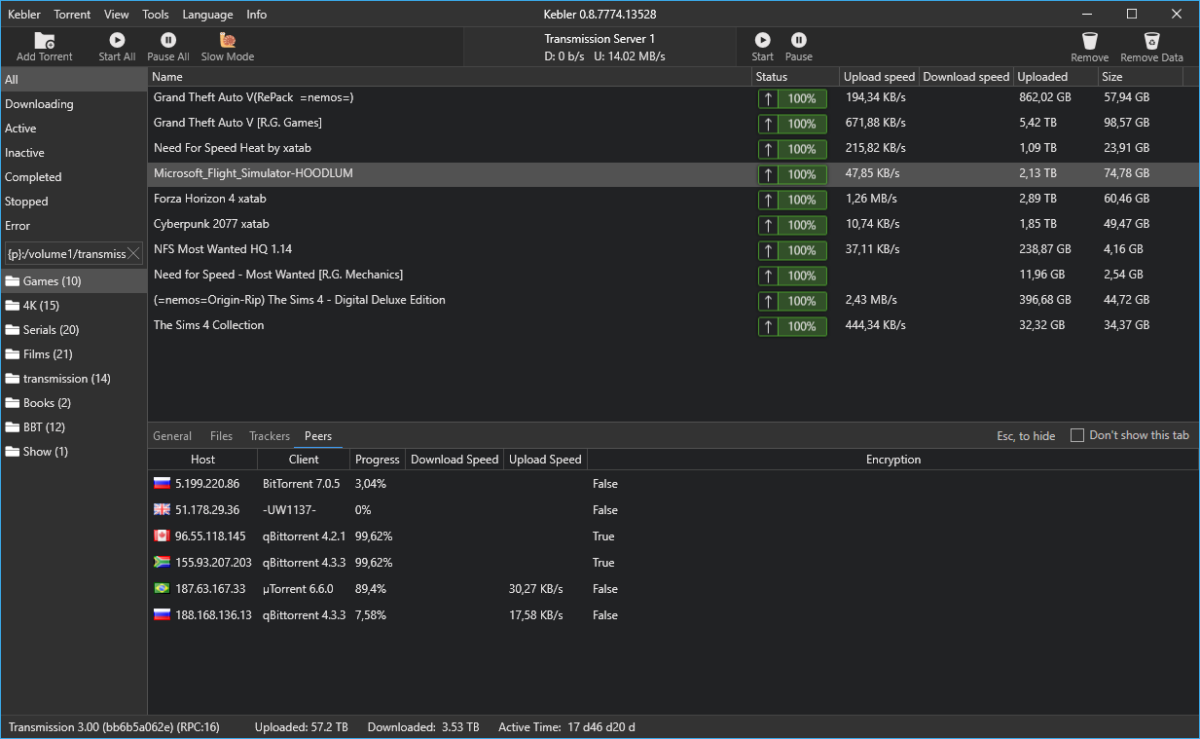This screenshot has height=739, width=1200.
Task: Open the Films (21) folder
Action: 74,354
